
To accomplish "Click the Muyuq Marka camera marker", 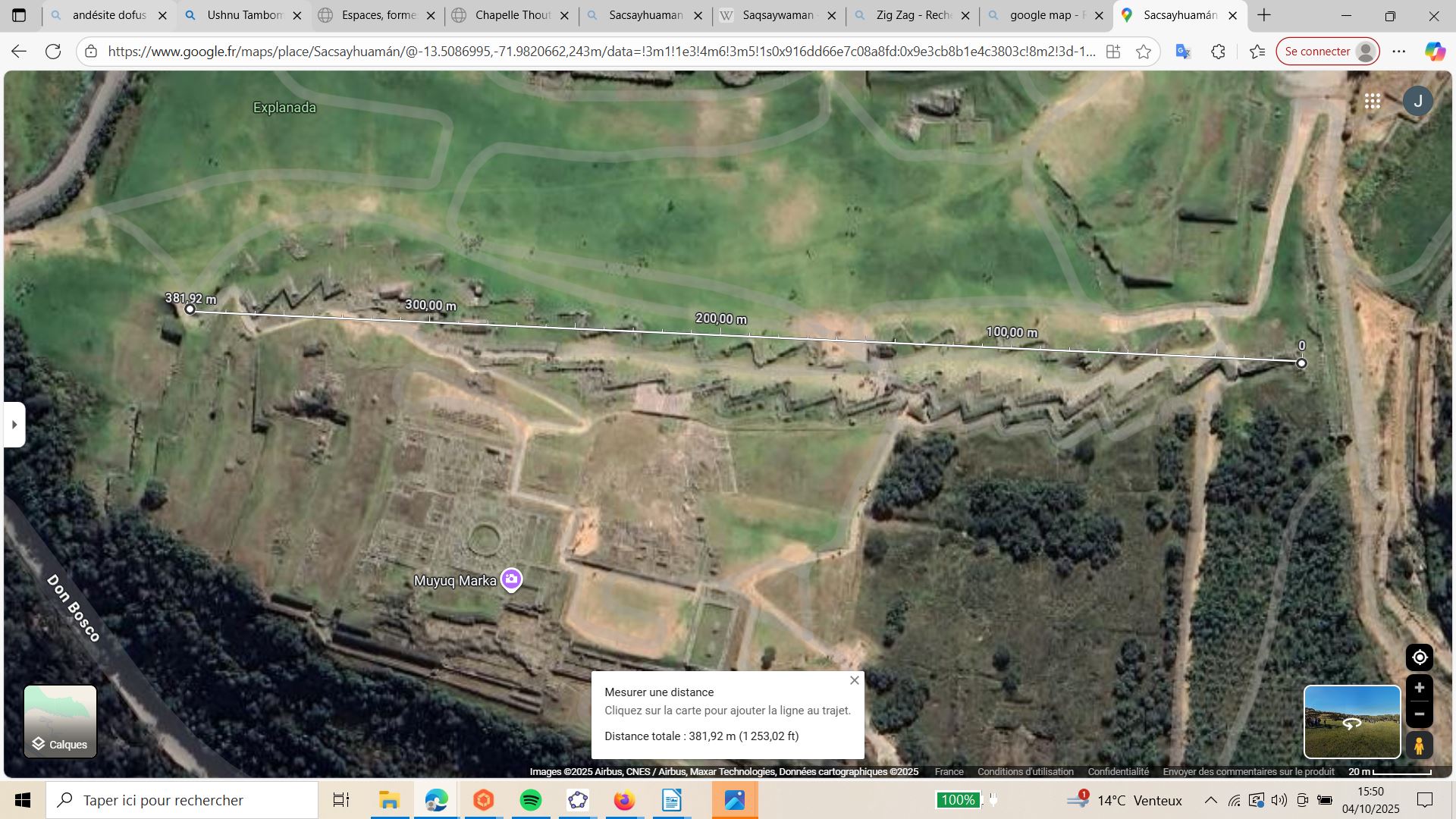I will click(511, 579).
